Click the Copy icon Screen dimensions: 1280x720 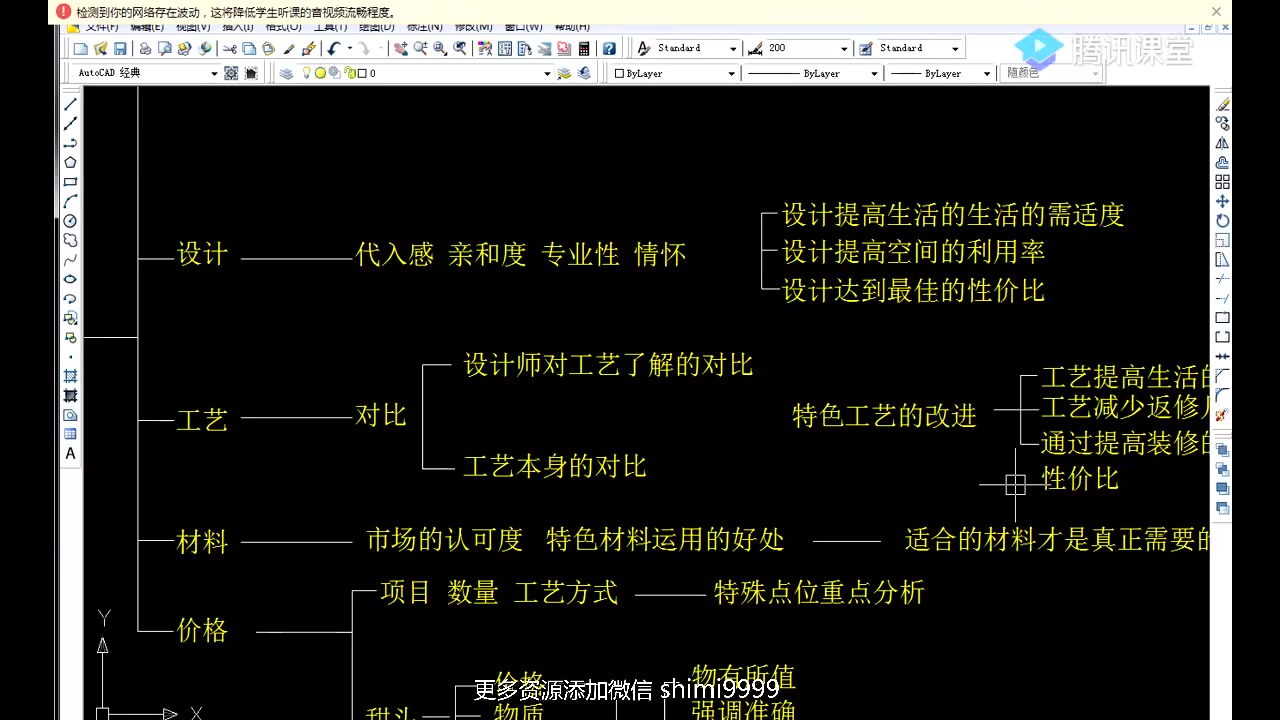pos(249,48)
